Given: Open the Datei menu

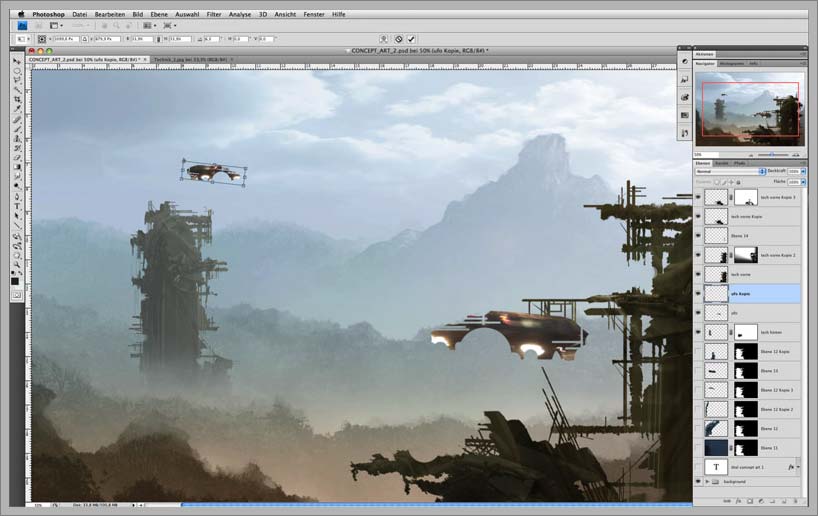Looking at the screenshot, I should (x=79, y=14).
